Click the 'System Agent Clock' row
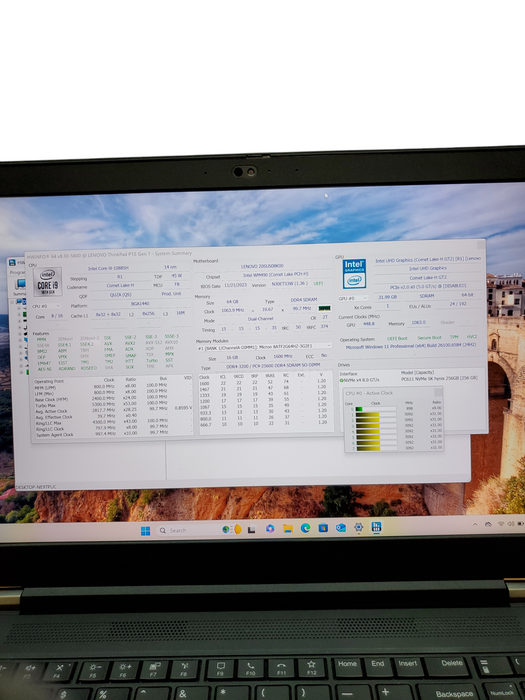The width and height of the screenshot is (525, 700). click(112, 434)
